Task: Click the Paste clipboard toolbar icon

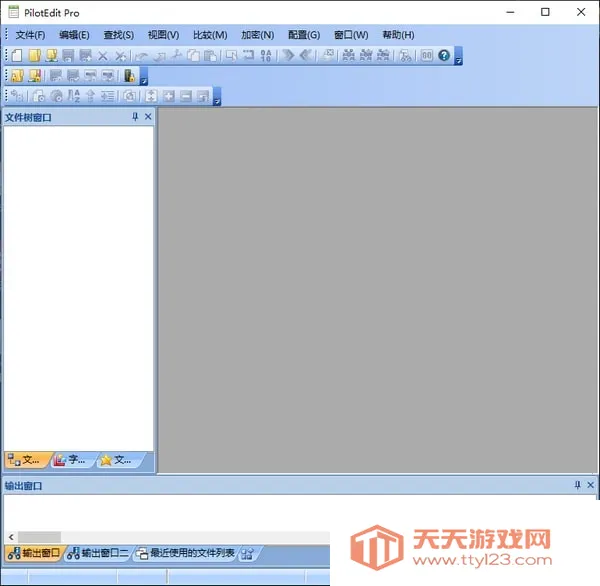Action: [x=210, y=56]
